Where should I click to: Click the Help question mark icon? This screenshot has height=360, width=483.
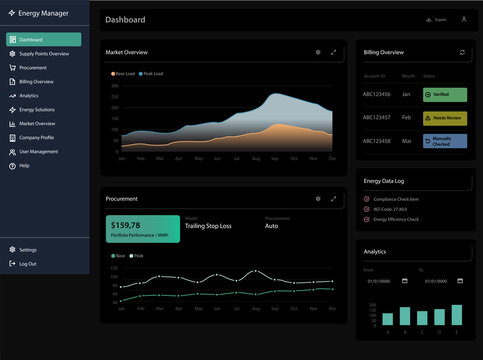12,166
